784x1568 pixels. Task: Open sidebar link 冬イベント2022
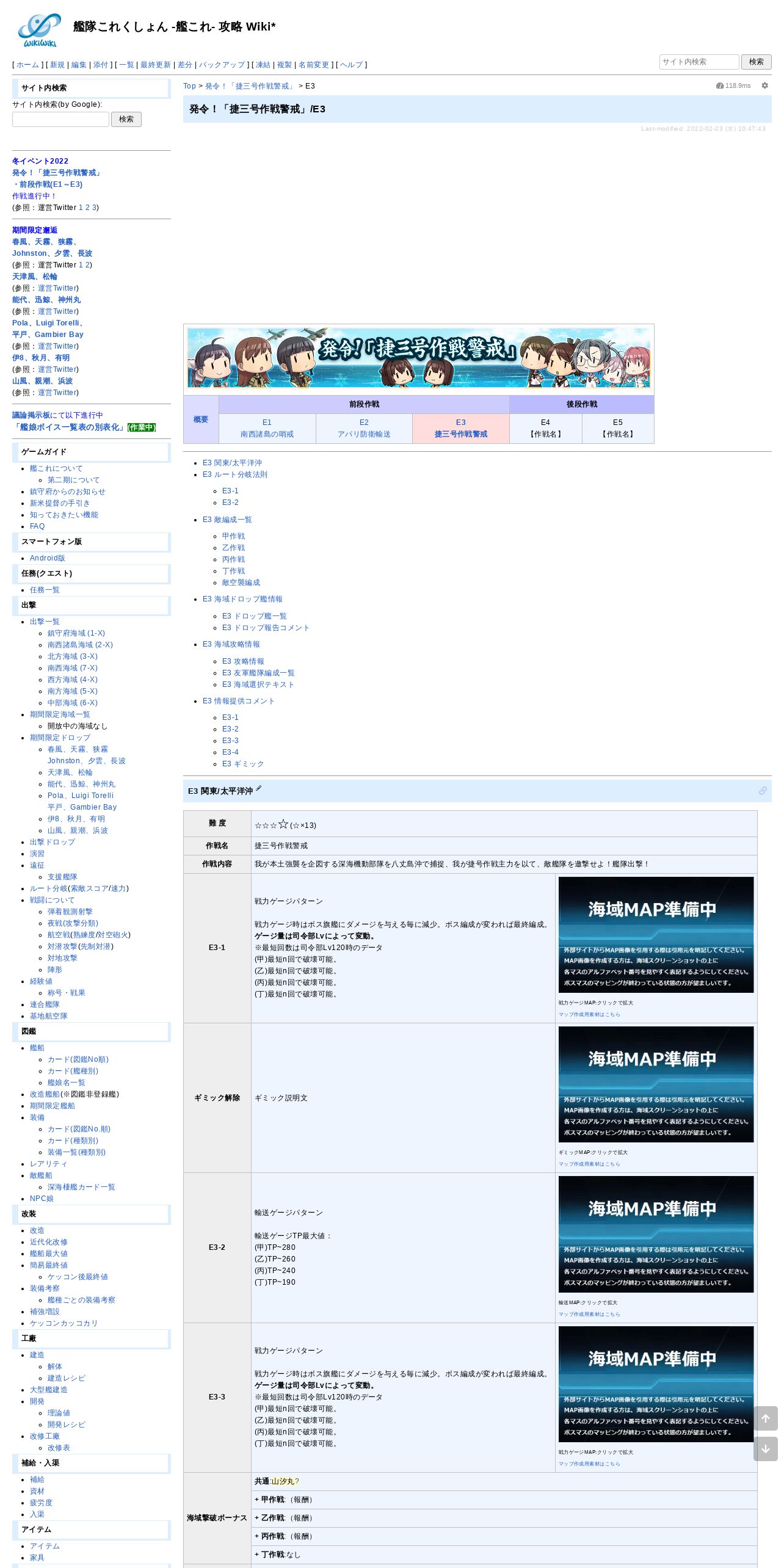tap(40, 161)
